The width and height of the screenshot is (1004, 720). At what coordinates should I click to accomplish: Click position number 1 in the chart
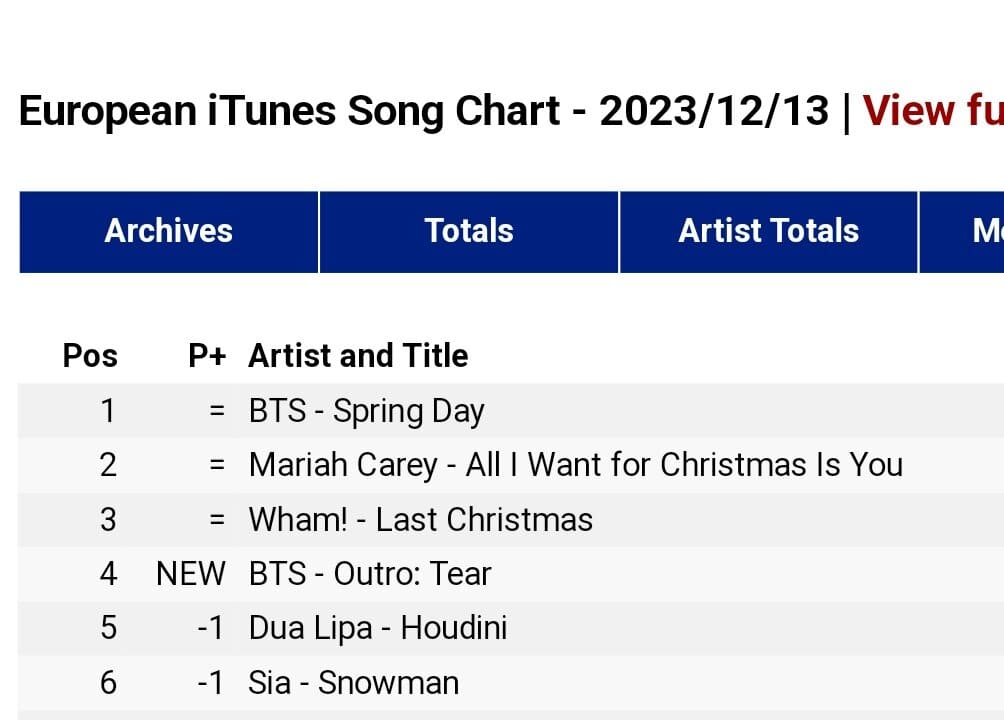tap(108, 411)
